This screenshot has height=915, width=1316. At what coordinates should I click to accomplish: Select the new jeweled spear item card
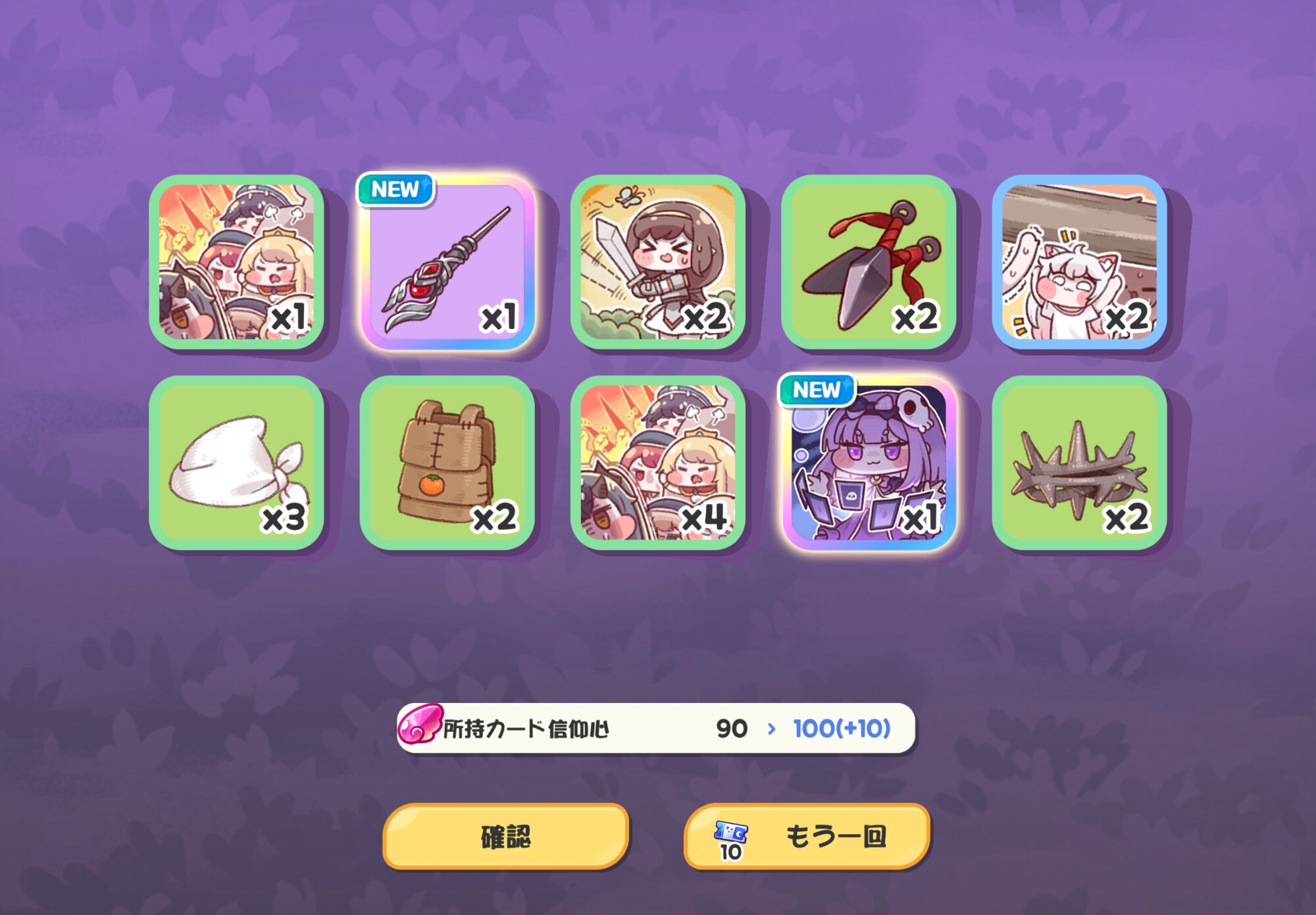click(447, 262)
